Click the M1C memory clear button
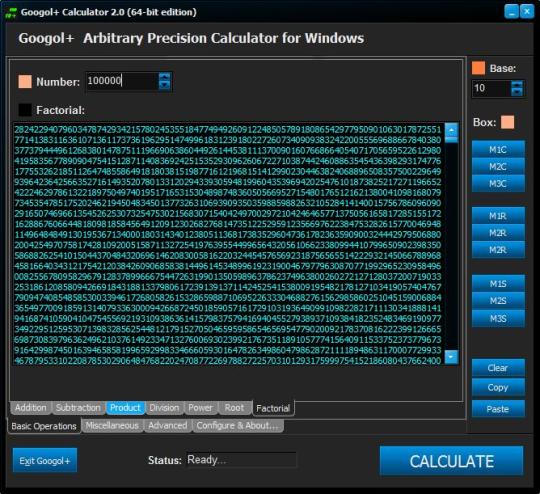Screen dimensions: 540x494 click(x=498, y=150)
